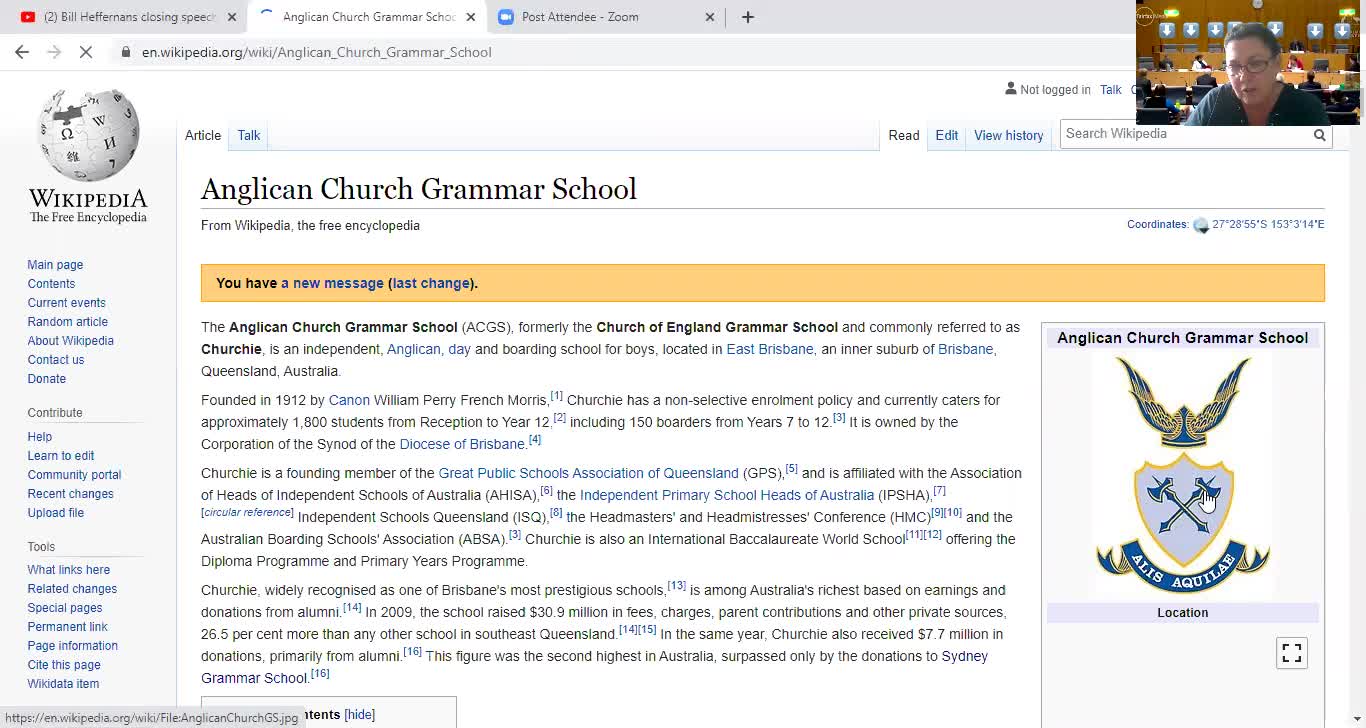Open the Edit tab
1366x728 pixels.
pyautogui.click(x=947, y=135)
